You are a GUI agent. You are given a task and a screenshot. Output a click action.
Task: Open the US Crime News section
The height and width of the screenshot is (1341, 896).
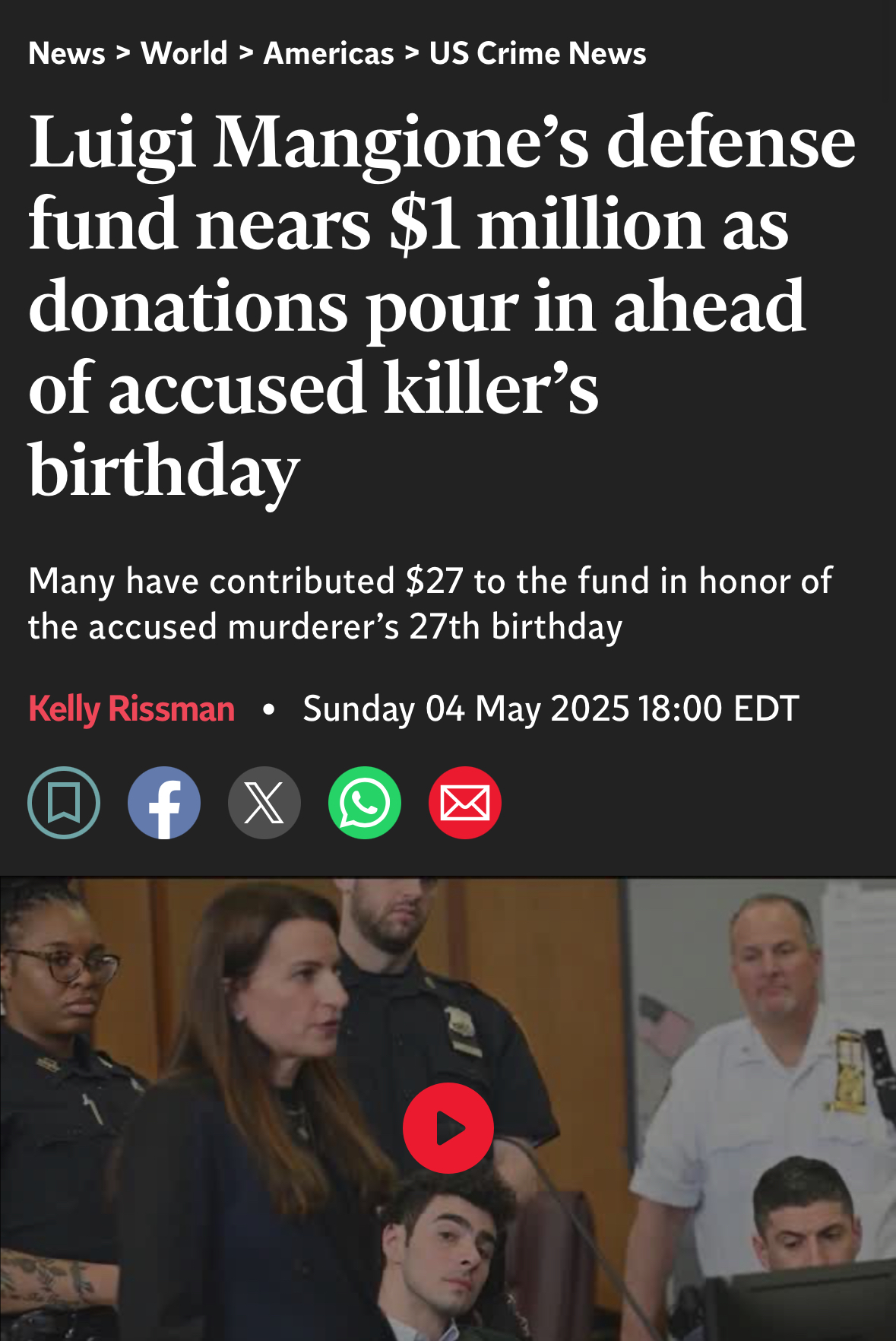(537, 53)
